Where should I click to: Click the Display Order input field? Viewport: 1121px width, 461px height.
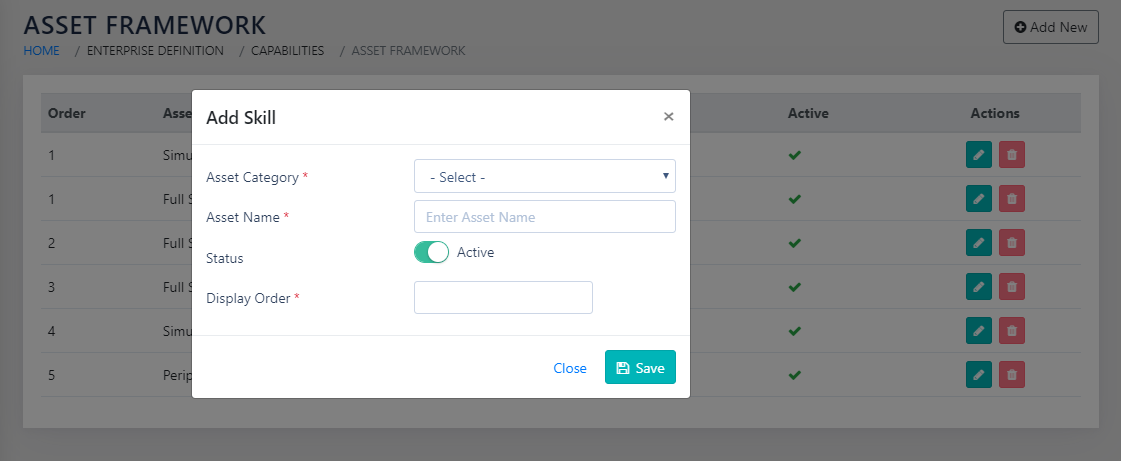point(503,298)
